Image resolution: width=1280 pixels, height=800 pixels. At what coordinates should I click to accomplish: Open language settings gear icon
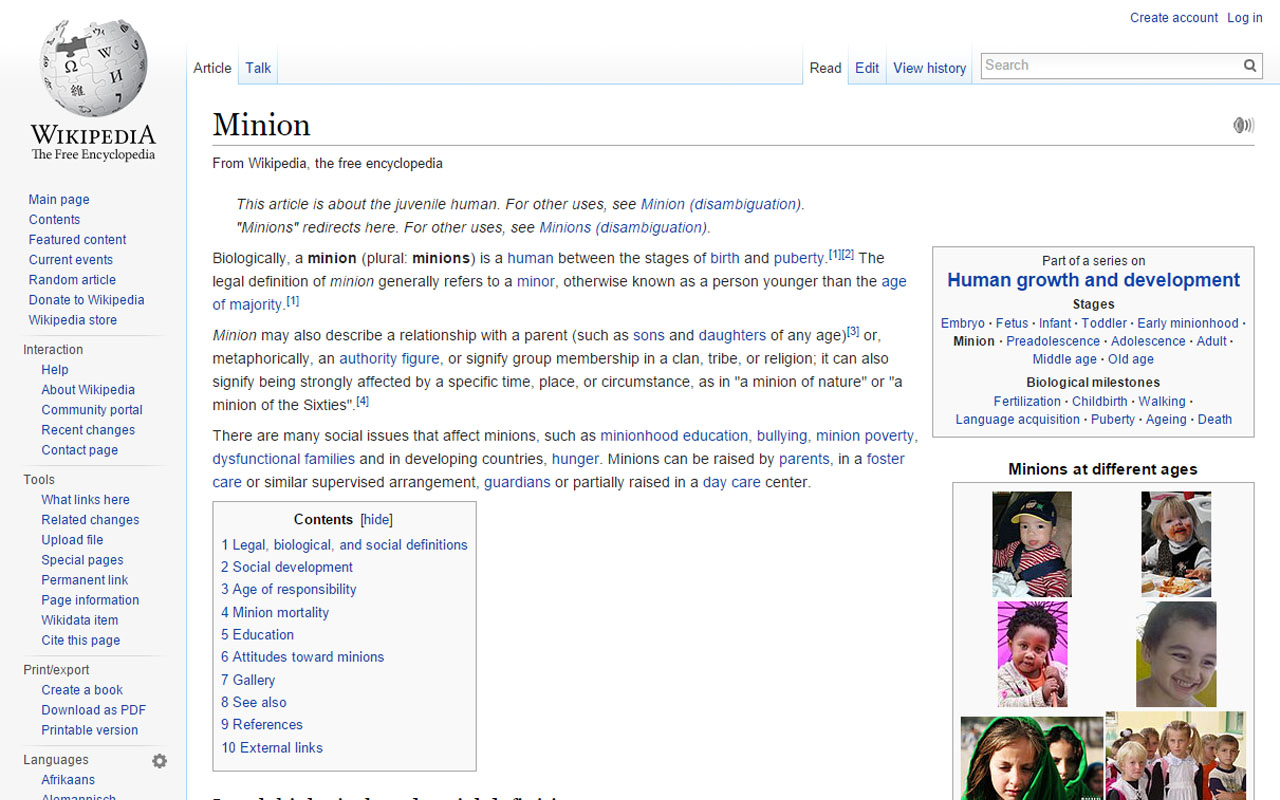[159, 761]
